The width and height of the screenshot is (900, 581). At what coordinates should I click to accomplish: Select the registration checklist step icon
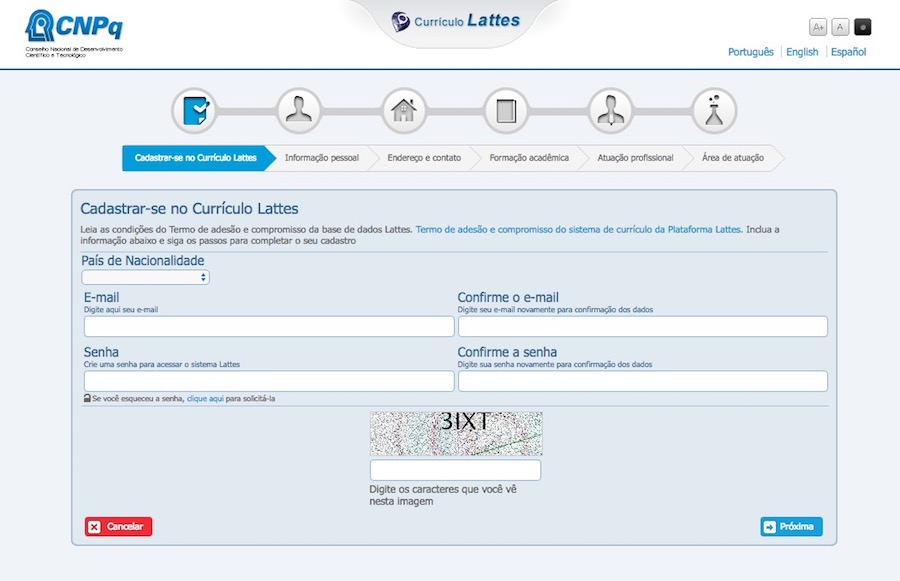click(x=195, y=111)
